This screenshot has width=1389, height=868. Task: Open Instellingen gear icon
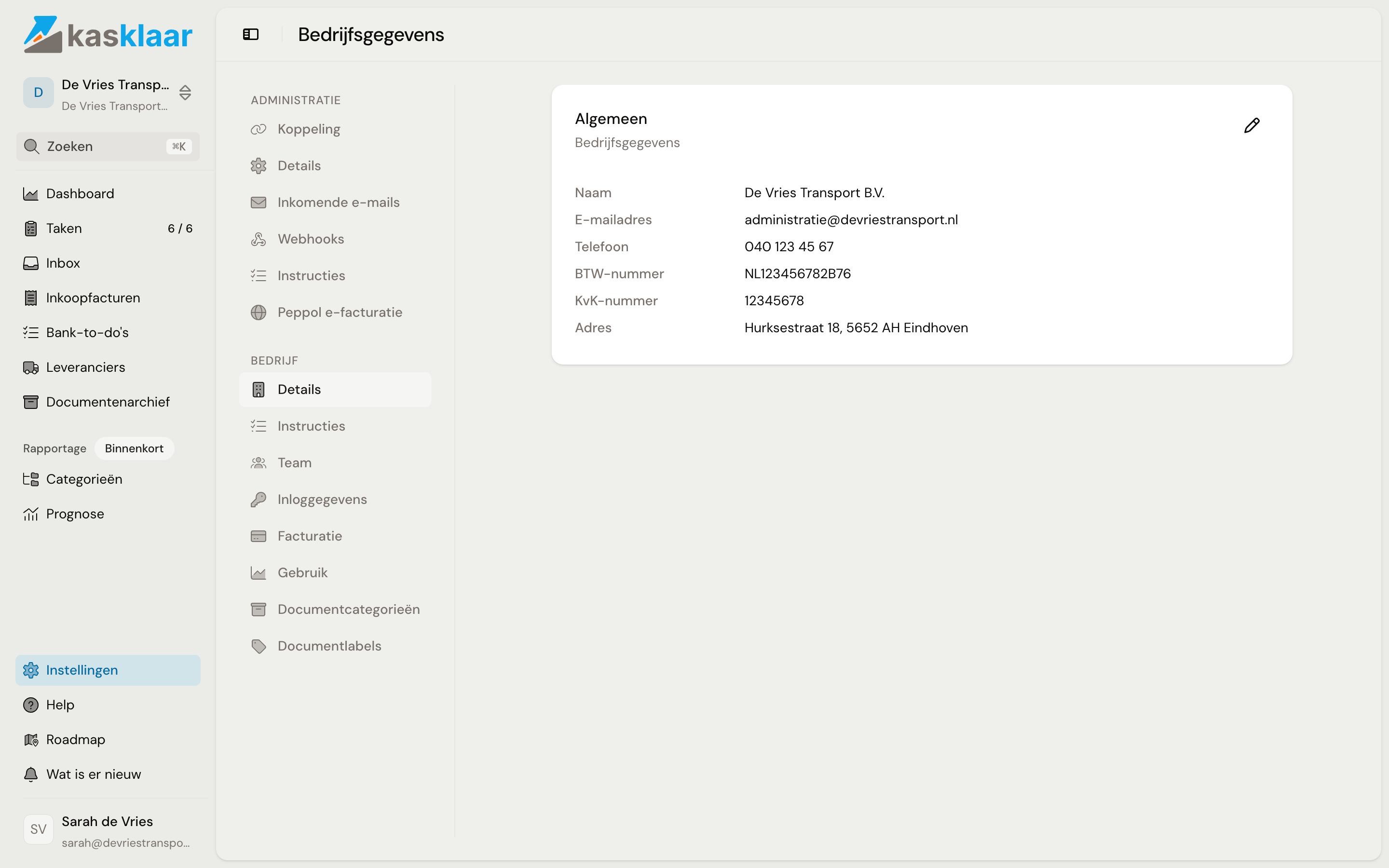(x=30, y=670)
